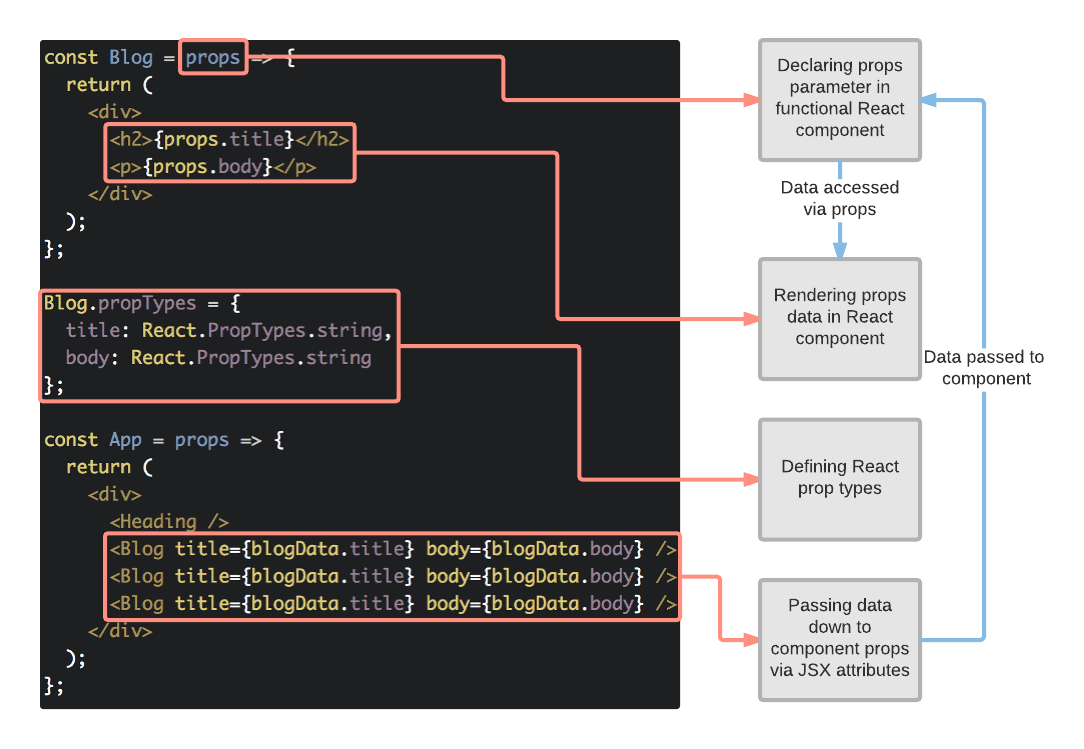1084x749 pixels.
Task: Select the "Declaring props parameter" flowchart box
Action: pyautogui.click(x=840, y=98)
